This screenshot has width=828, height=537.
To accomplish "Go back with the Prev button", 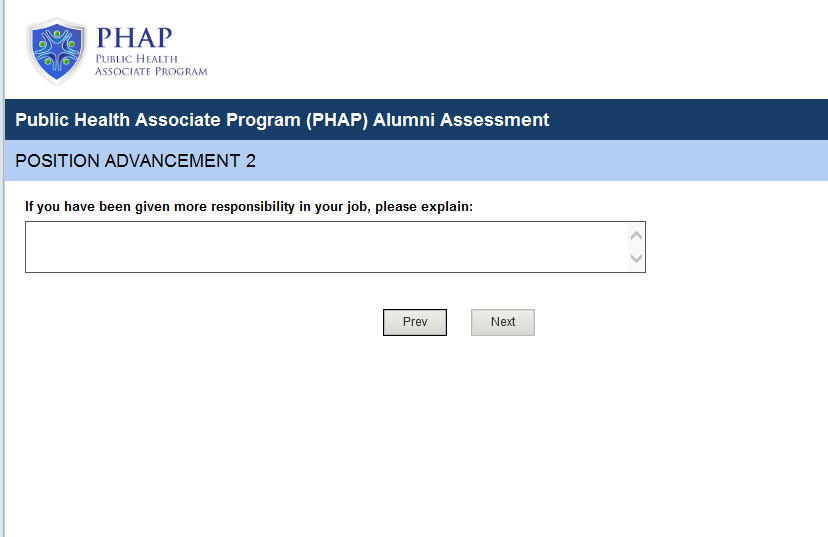I will pyautogui.click(x=415, y=322).
